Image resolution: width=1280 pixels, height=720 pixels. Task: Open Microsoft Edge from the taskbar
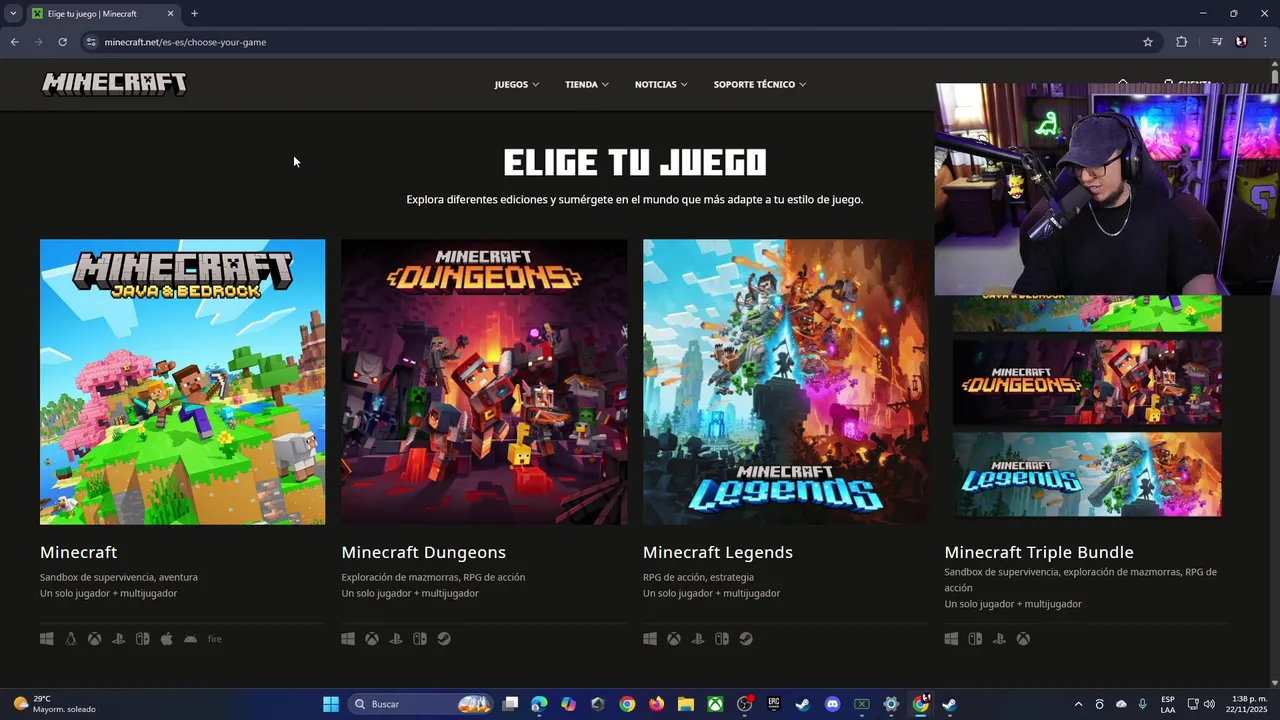pos(539,704)
